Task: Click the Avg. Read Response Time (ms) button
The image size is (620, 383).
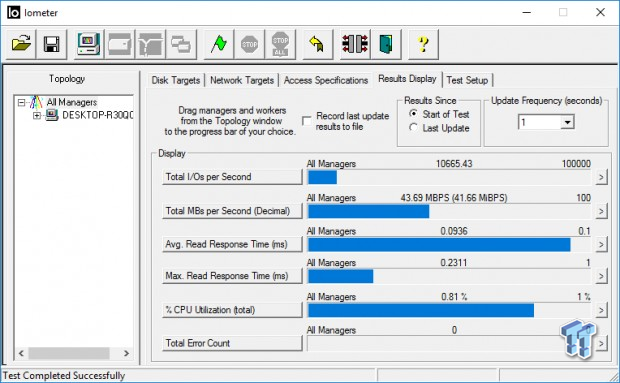Action: click(x=232, y=244)
